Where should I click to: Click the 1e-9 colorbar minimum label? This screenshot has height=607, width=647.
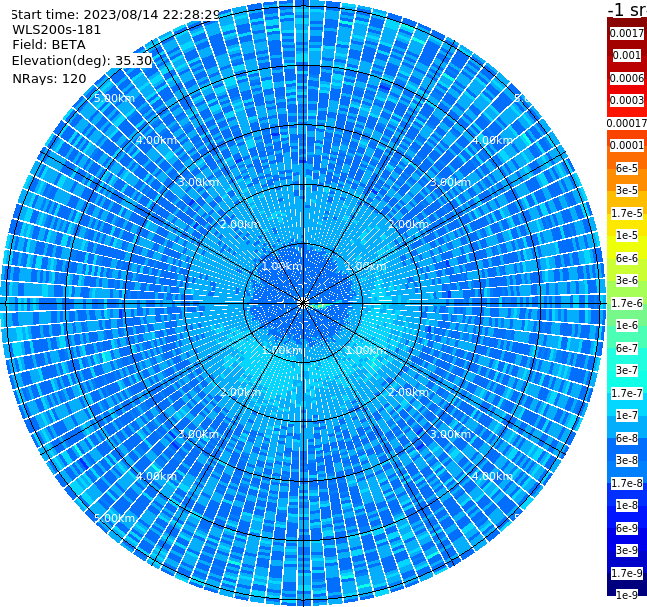pos(627,595)
